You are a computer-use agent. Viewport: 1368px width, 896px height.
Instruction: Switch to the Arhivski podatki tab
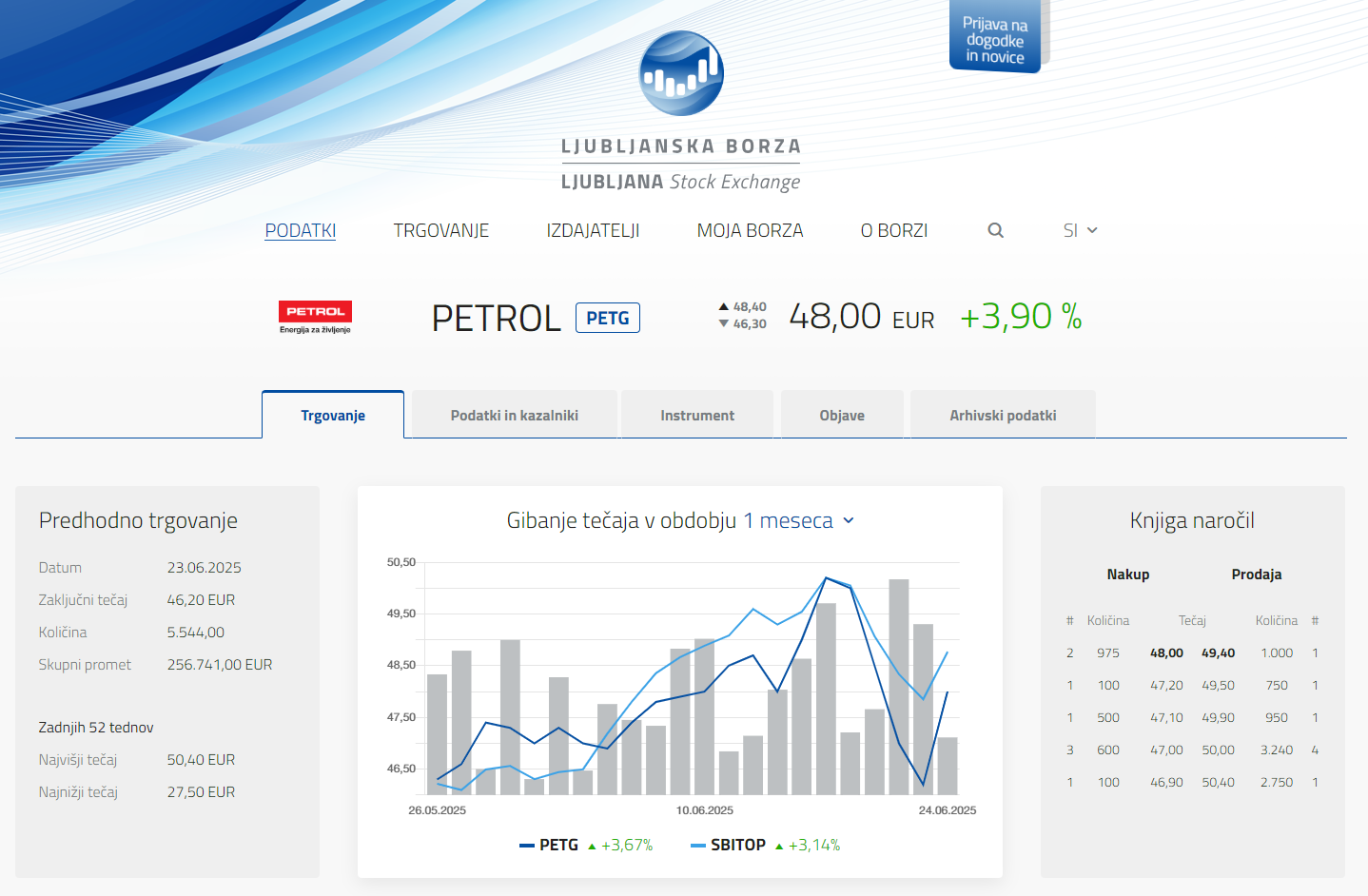click(1003, 415)
